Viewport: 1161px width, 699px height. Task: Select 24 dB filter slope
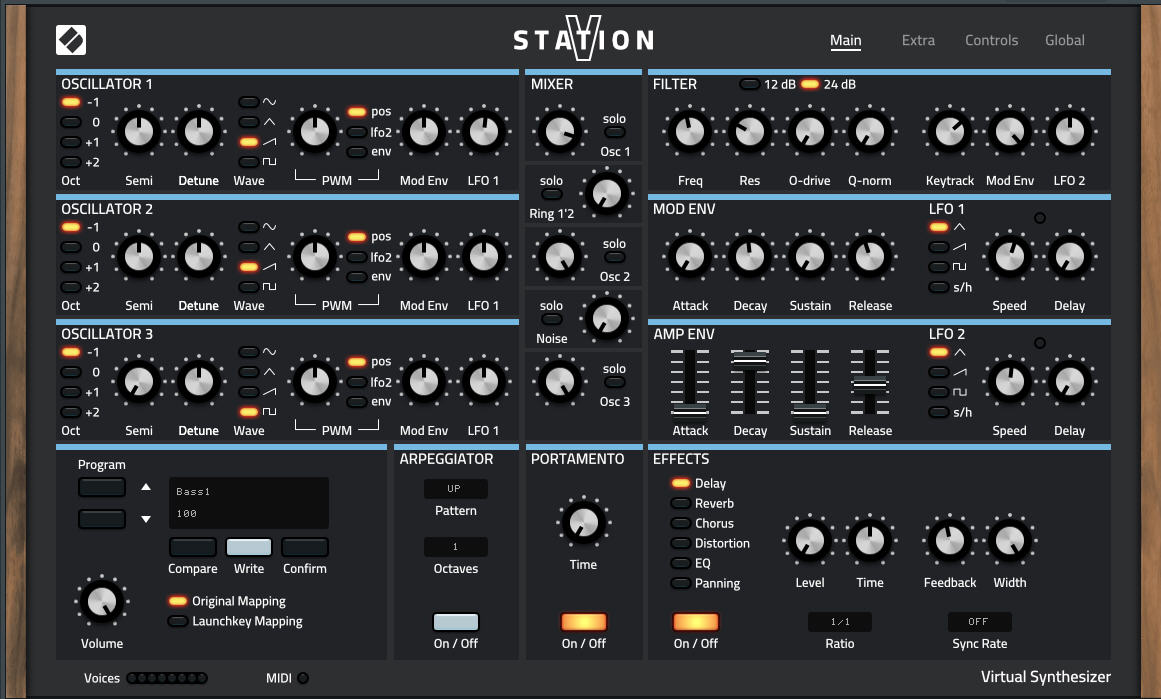click(810, 84)
